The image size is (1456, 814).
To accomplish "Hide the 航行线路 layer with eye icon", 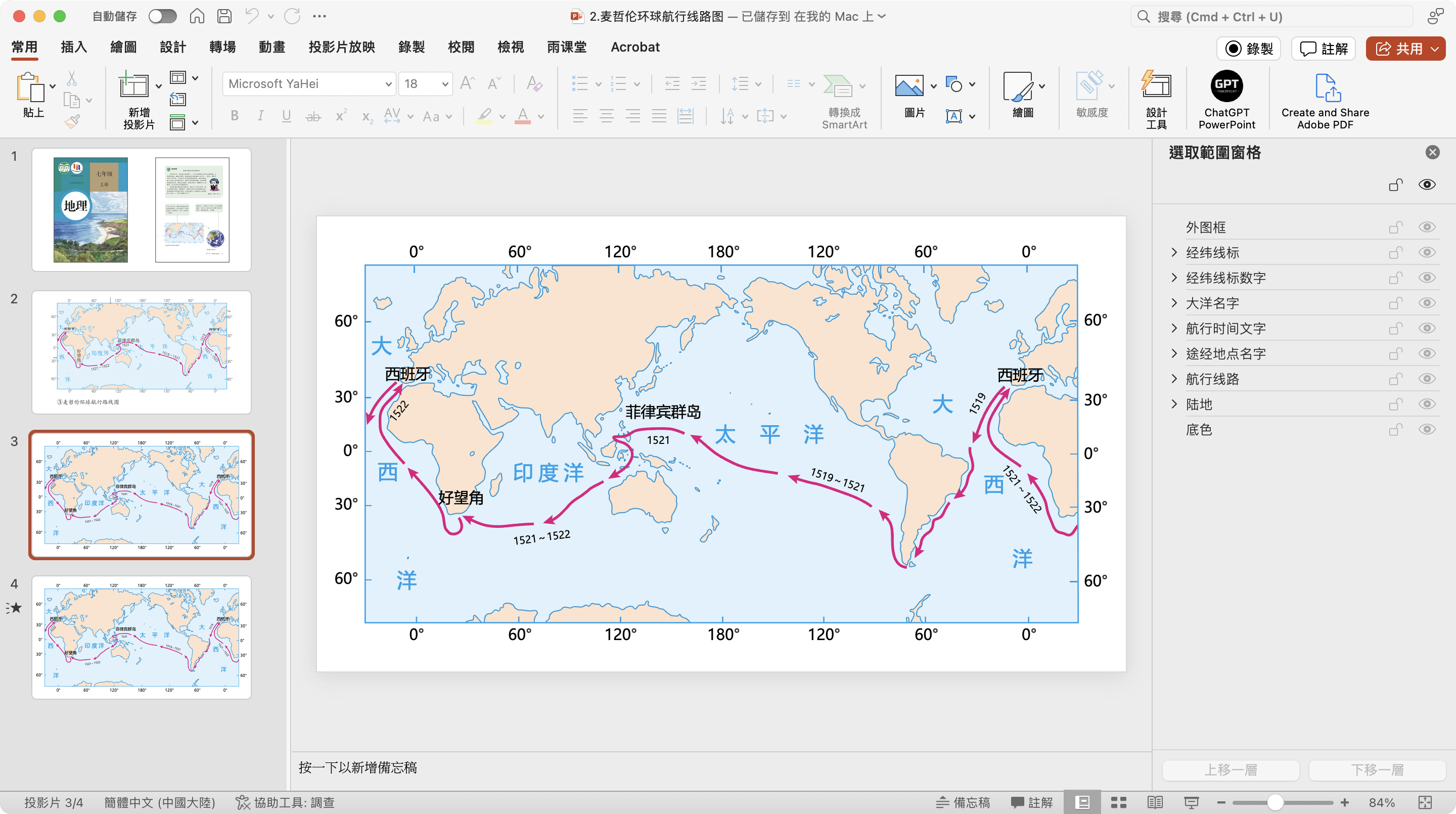I will click(1427, 379).
